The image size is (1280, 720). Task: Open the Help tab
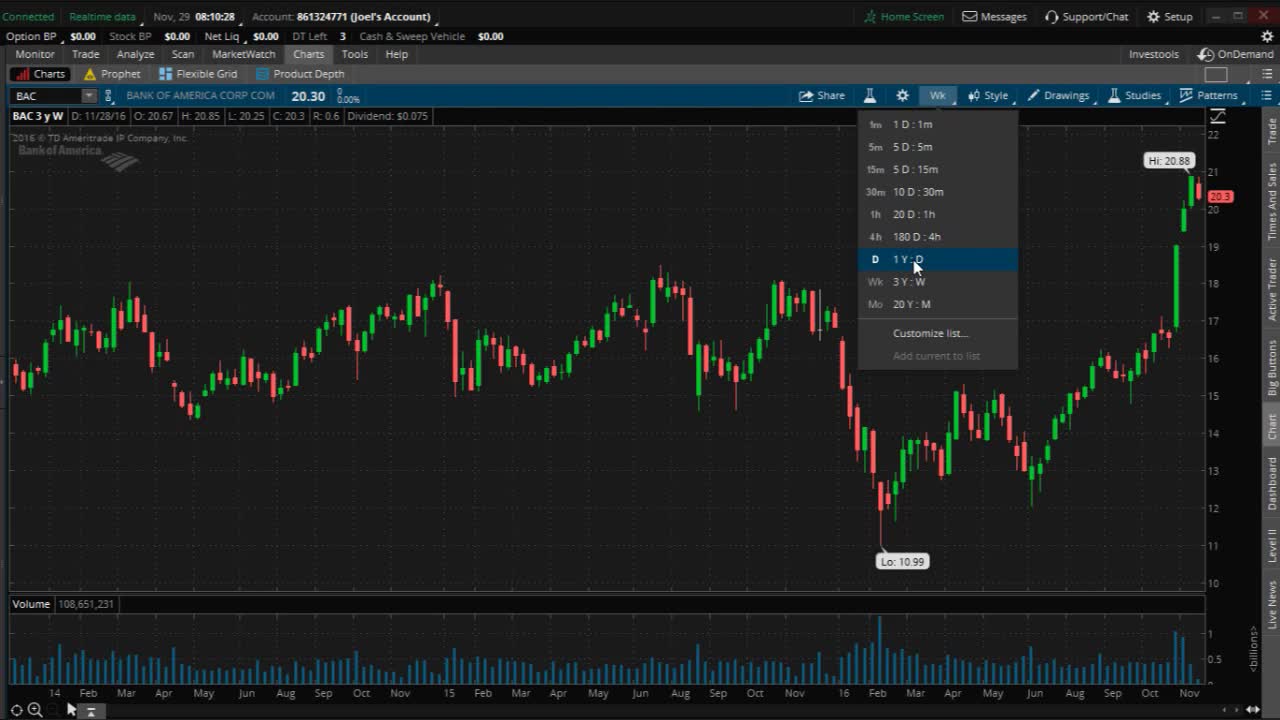click(x=397, y=54)
